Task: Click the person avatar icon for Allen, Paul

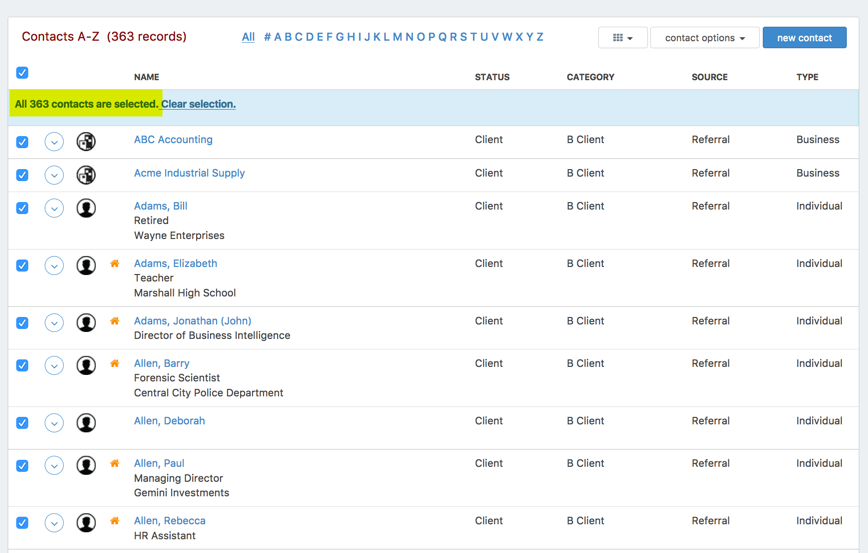Action: (86, 466)
